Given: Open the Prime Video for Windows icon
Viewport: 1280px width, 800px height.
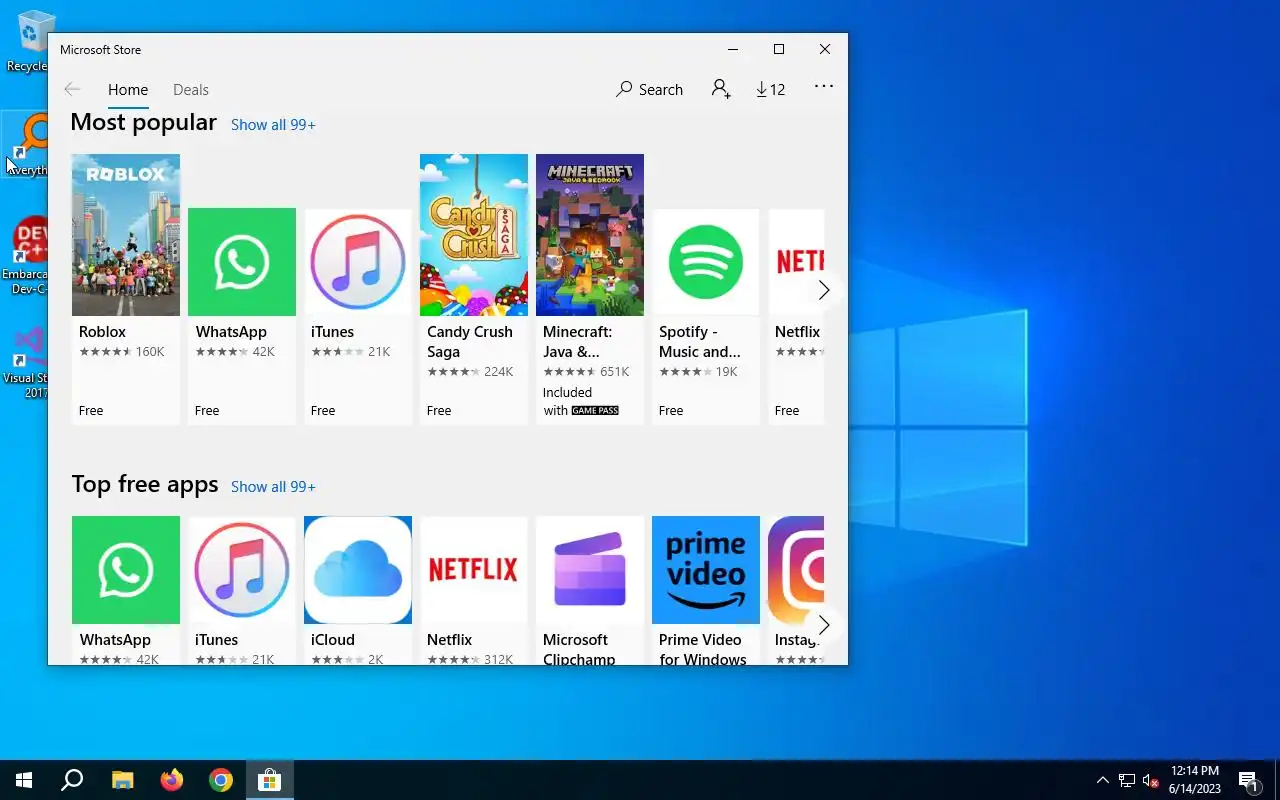Looking at the screenshot, I should (x=706, y=570).
